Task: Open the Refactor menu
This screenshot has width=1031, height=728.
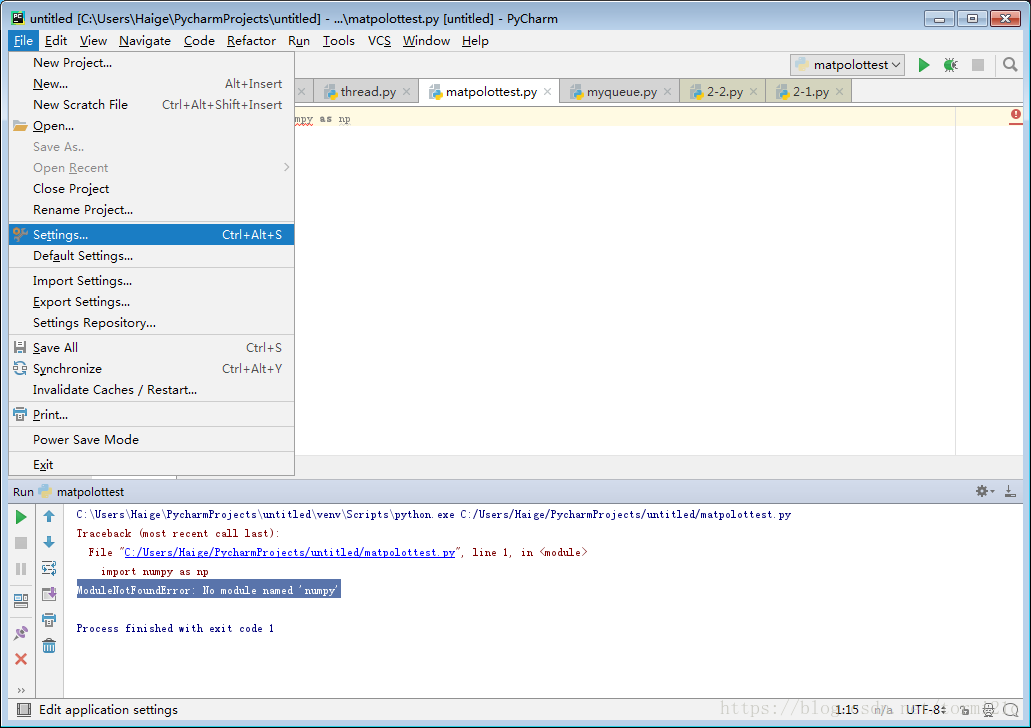Action: (x=251, y=41)
